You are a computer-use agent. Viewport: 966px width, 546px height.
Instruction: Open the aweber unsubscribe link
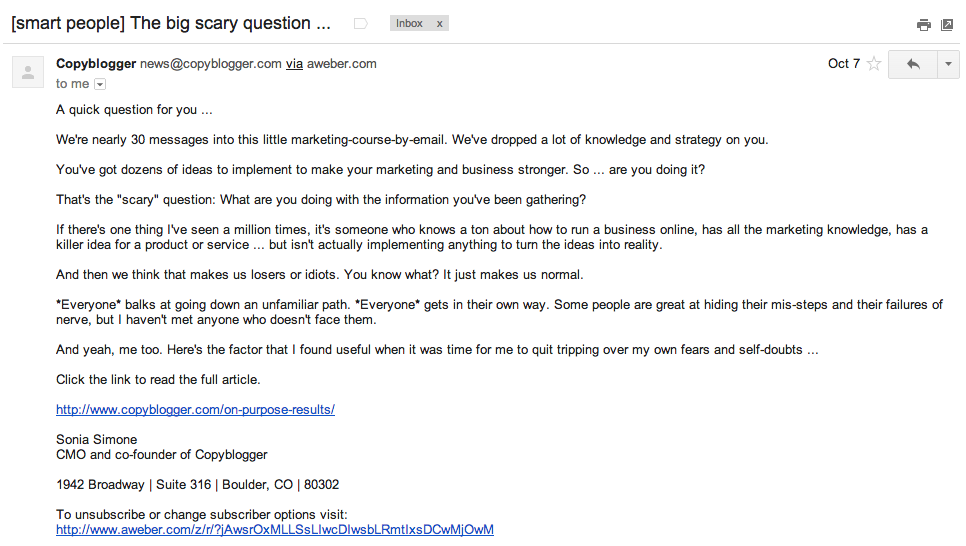point(275,530)
